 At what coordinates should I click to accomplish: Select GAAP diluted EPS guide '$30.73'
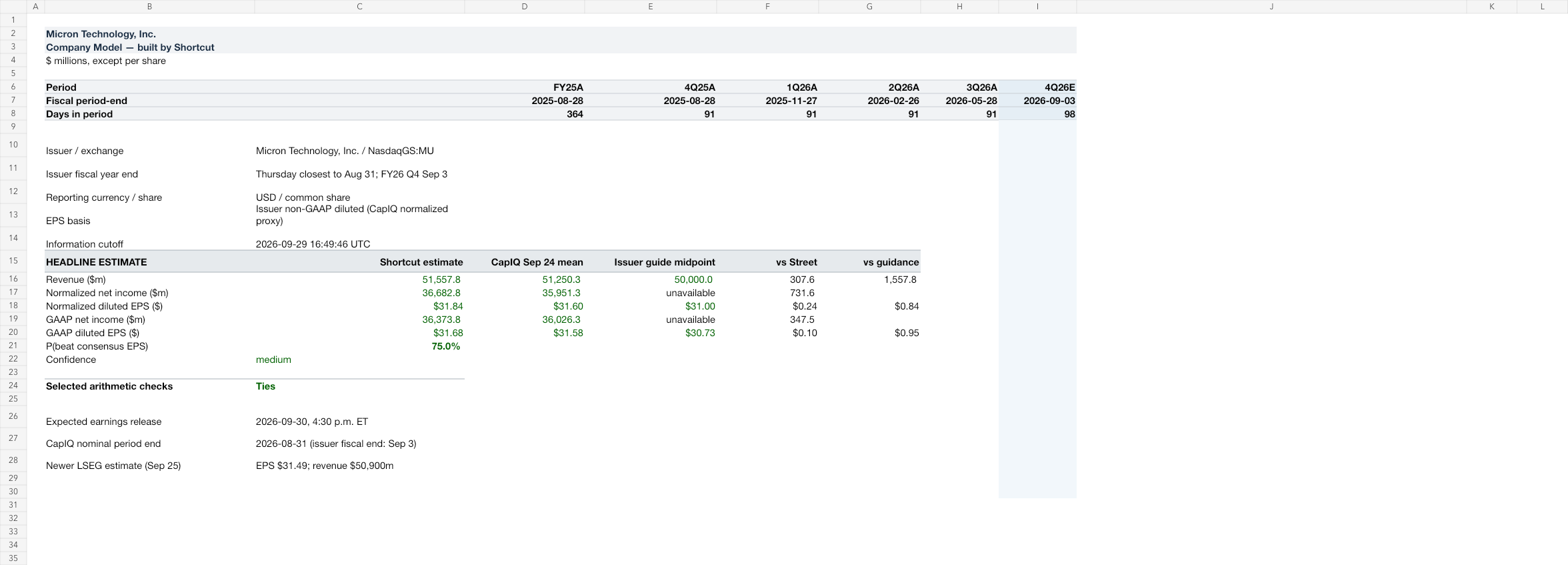pyautogui.click(x=651, y=333)
